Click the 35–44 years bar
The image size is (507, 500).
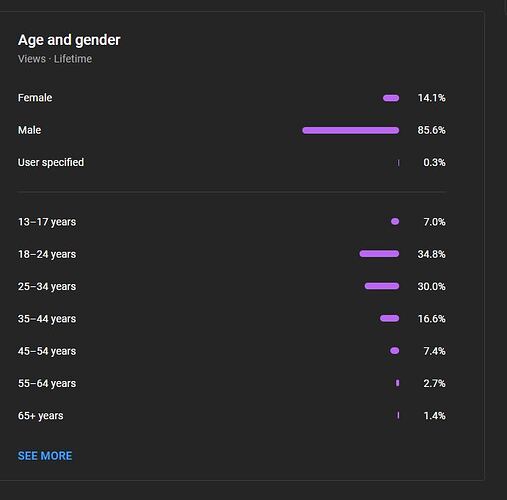coord(390,318)
